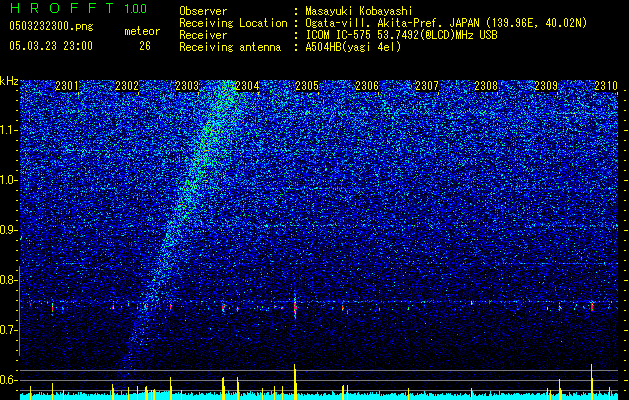Image resolution: width=629 pixels, height=400 pixels.
Task: Click the 0.7 kHz axis label
Action: tap(9, 330)
